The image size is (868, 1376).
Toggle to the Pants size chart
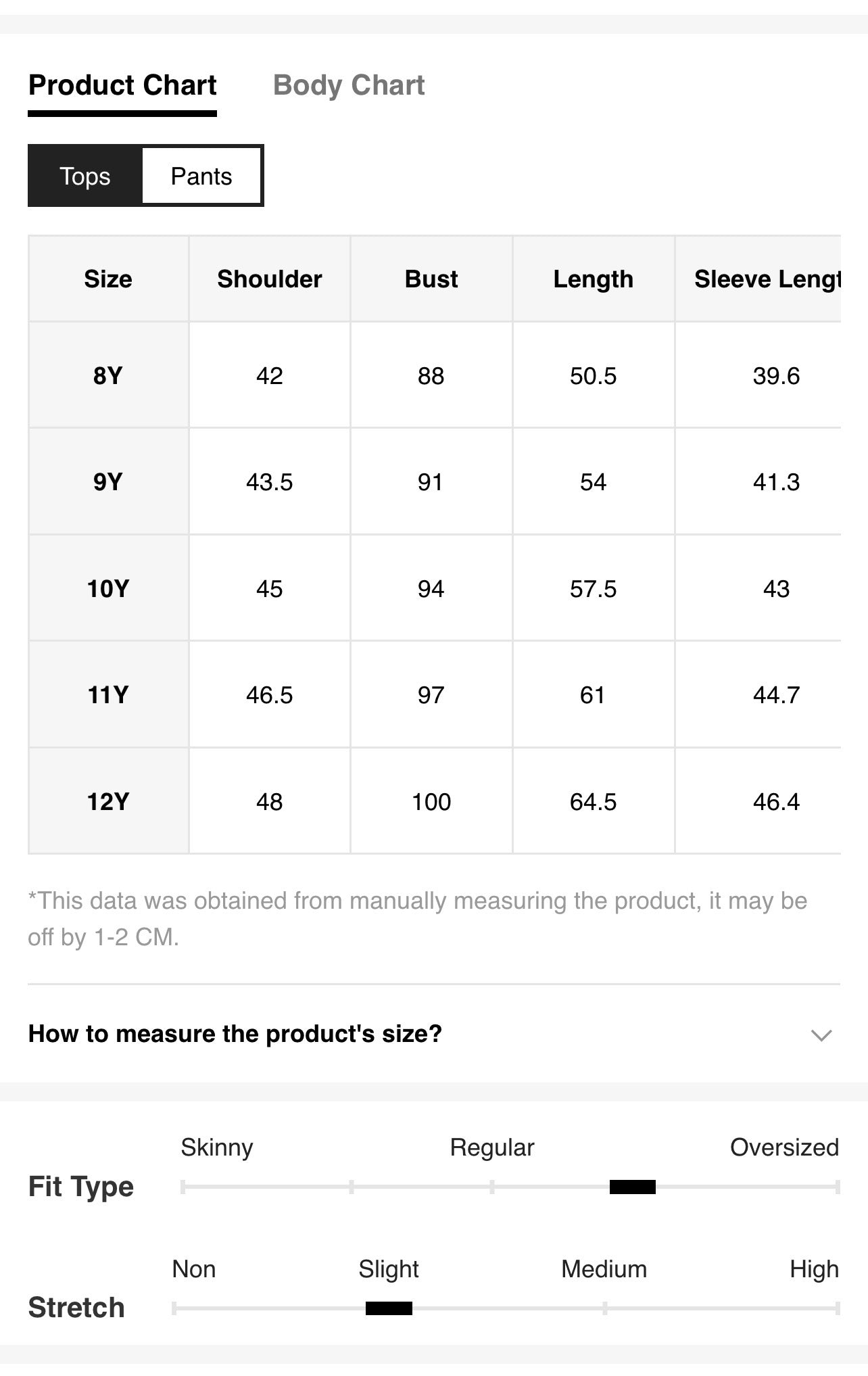pos(201,176)
